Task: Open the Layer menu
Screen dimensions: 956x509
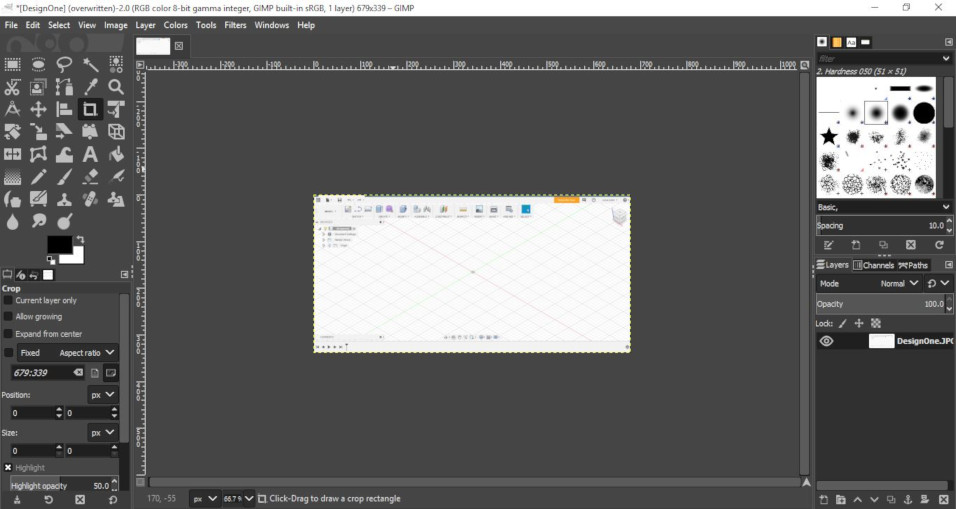Action: point(145,25)
